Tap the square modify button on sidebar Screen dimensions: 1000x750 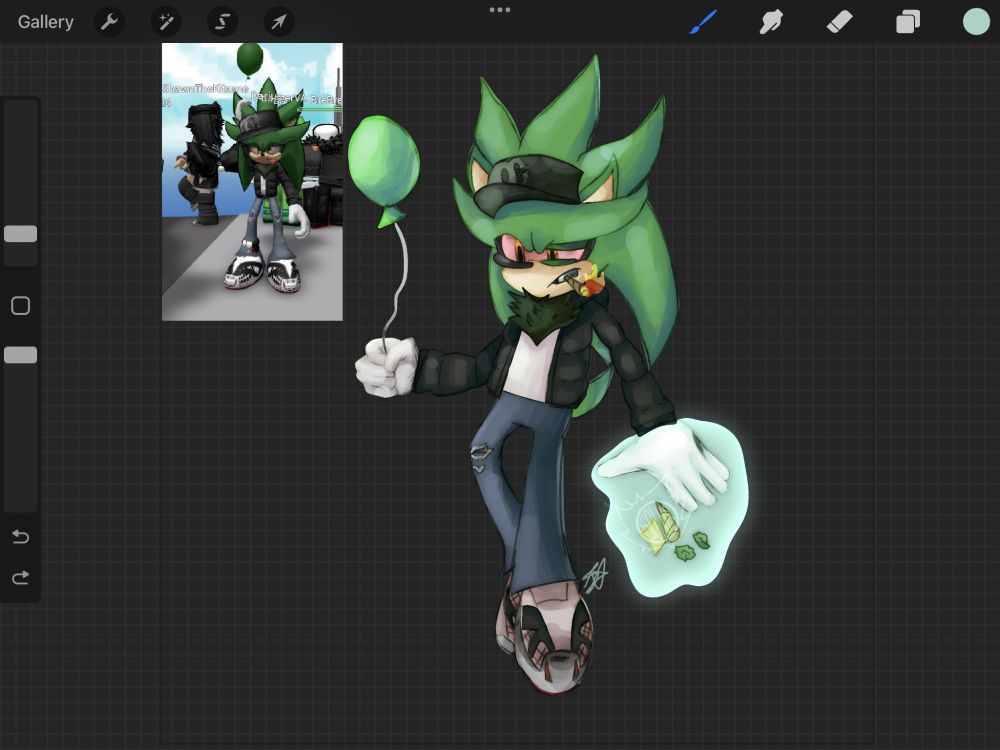pyautogui.click(x=20, y=305)
